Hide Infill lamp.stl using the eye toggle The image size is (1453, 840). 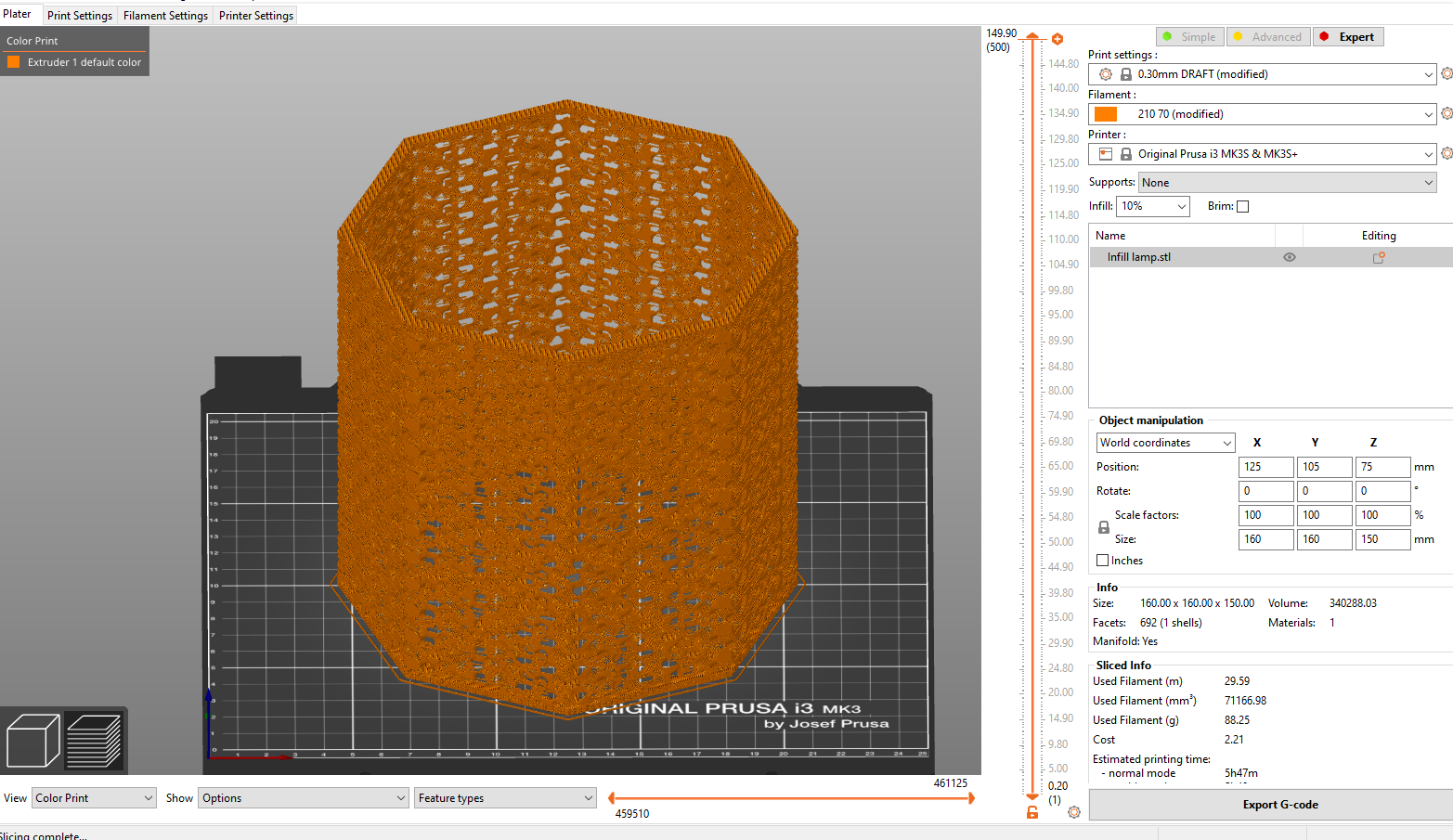[x=1289, y=257]
